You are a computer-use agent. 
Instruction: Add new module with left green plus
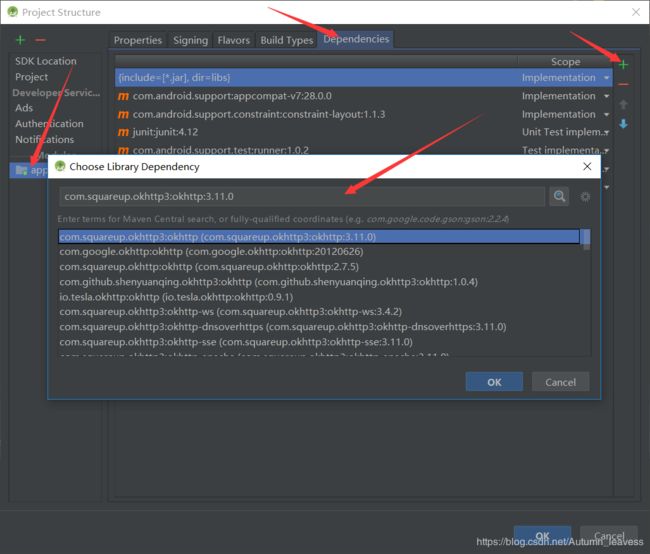click(20, 40)
